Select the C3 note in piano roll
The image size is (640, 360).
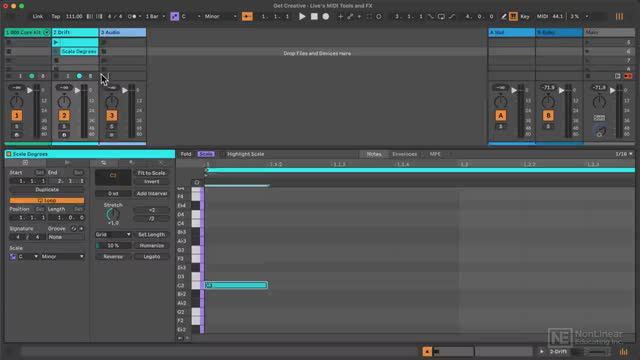236,285
